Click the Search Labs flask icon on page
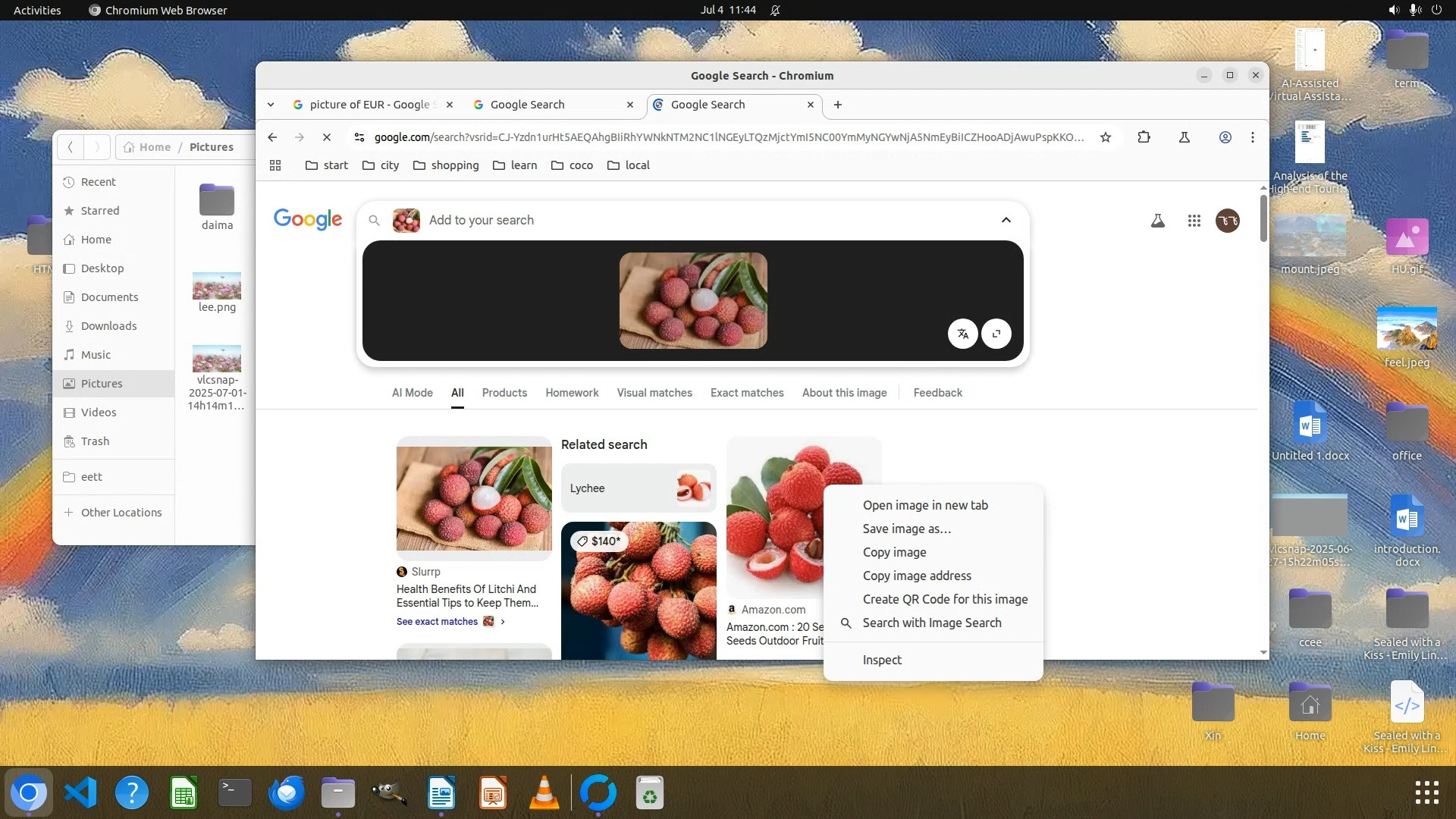Viewport: 1456px width, 819px height. click(x=1158, y=221)
